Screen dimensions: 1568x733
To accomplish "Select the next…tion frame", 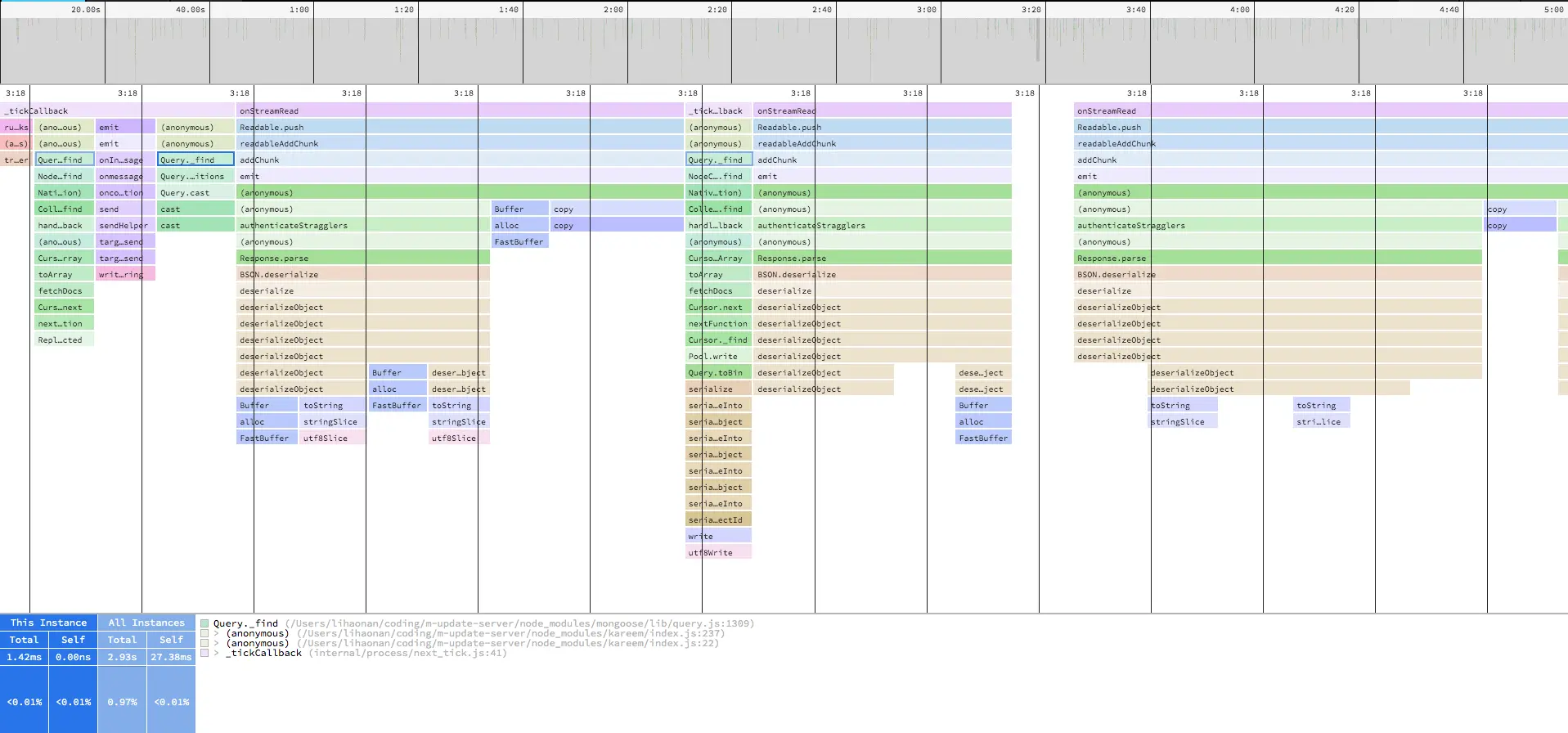I will (65, 323).
